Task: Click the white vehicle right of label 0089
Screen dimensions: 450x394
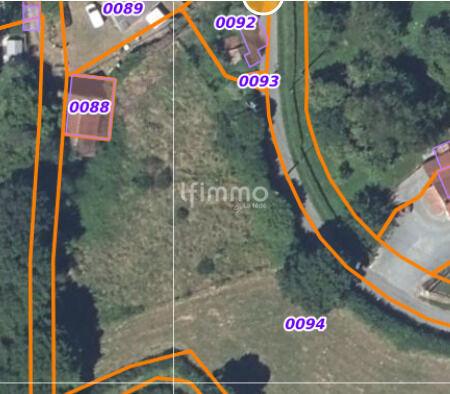Action: point(155,16)
